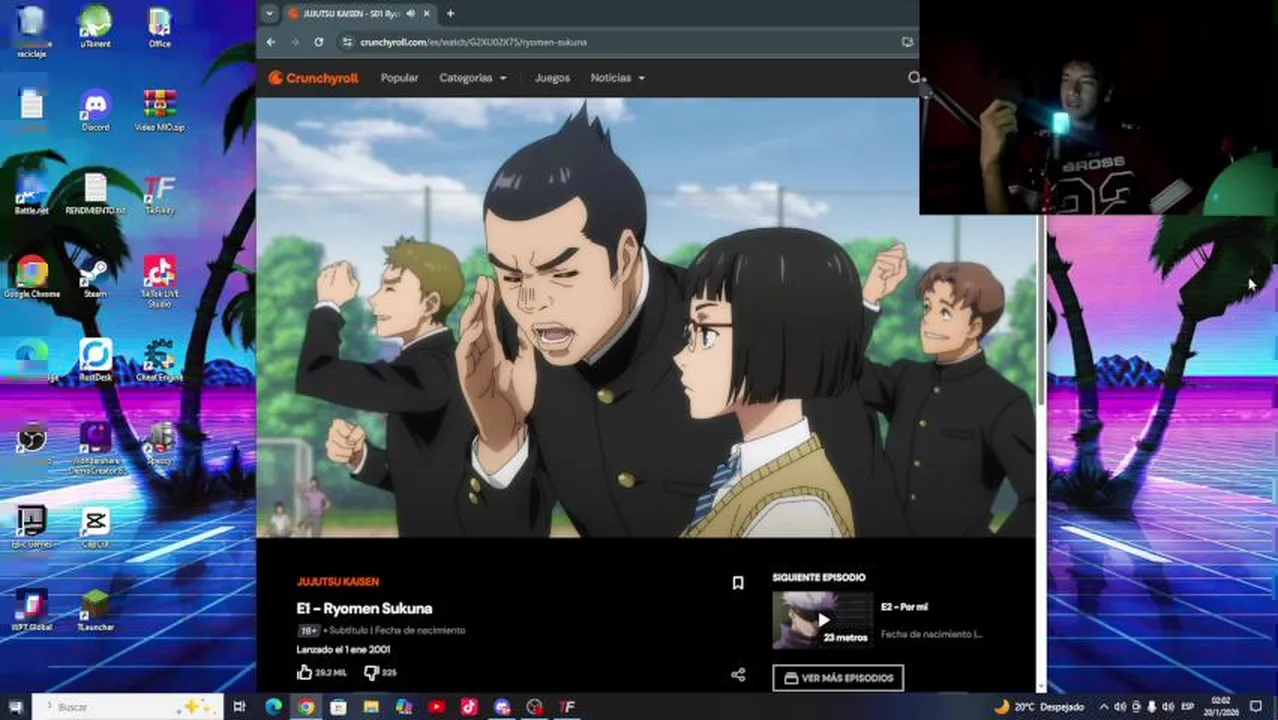1278x720 pixels.
Task: Open the Juegos menu item
Action: (x=552, y=77)
